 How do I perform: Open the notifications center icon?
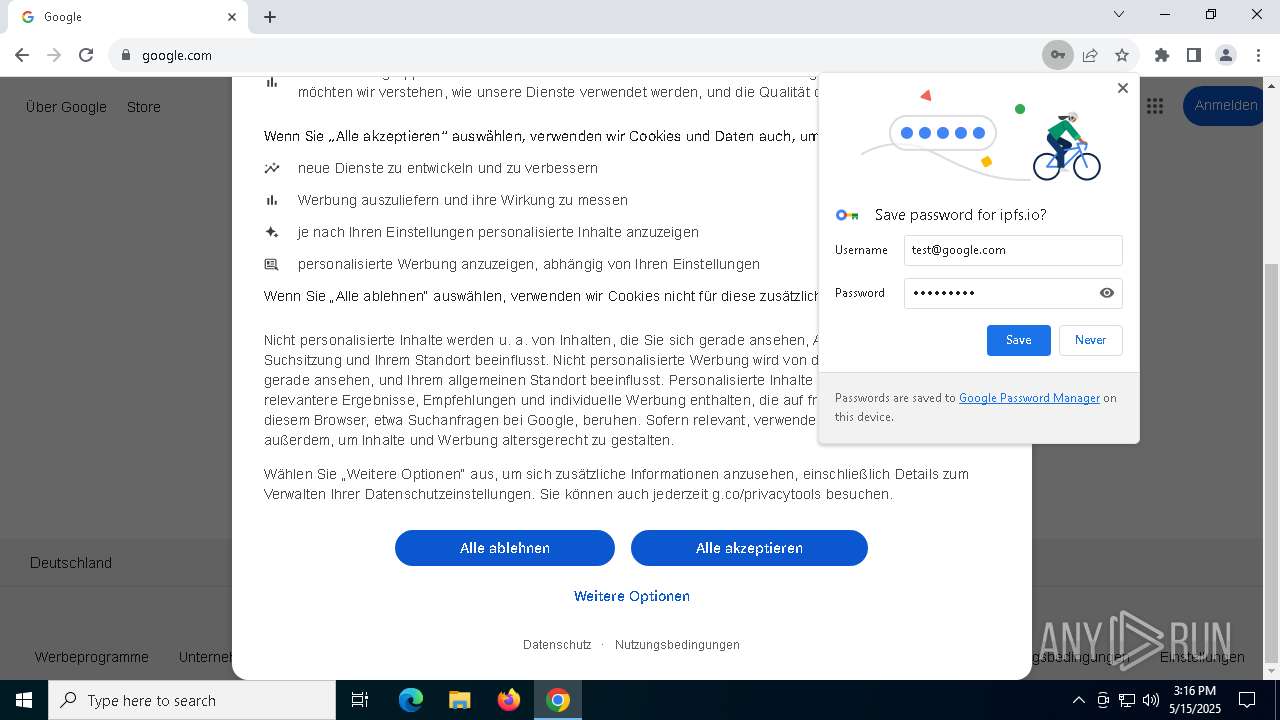(1247, 700)
